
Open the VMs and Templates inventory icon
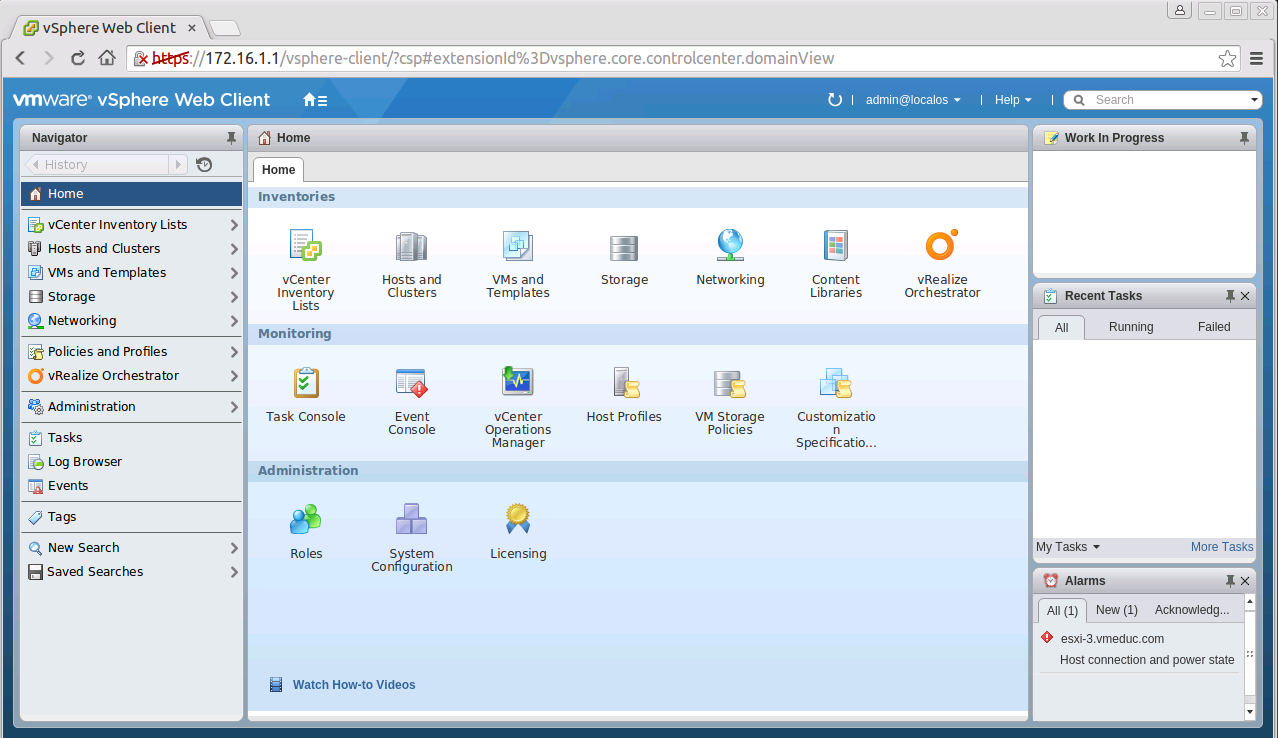coord(517,245)
